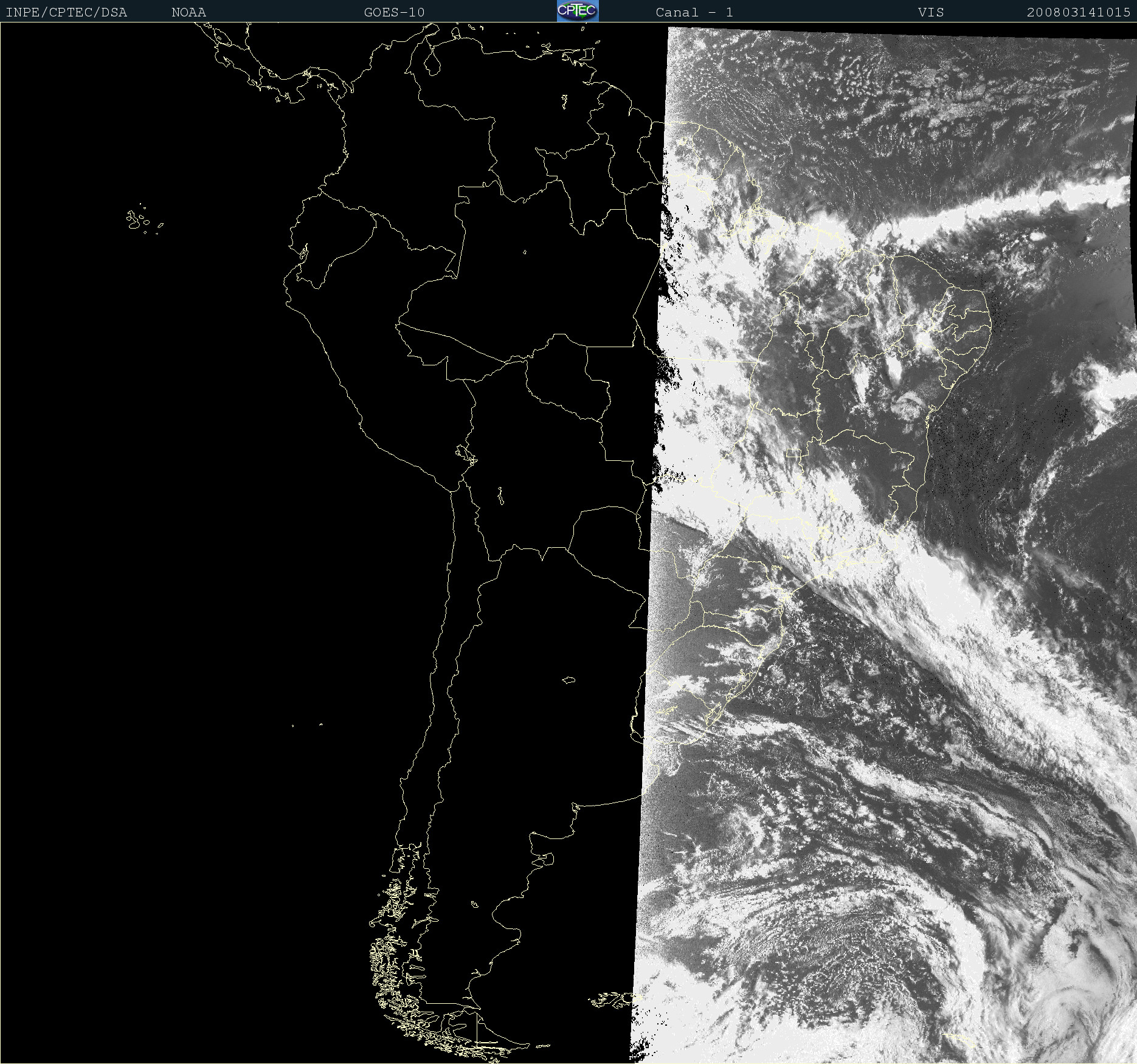Click the 200803141015 timestamp

[1079, 12]
